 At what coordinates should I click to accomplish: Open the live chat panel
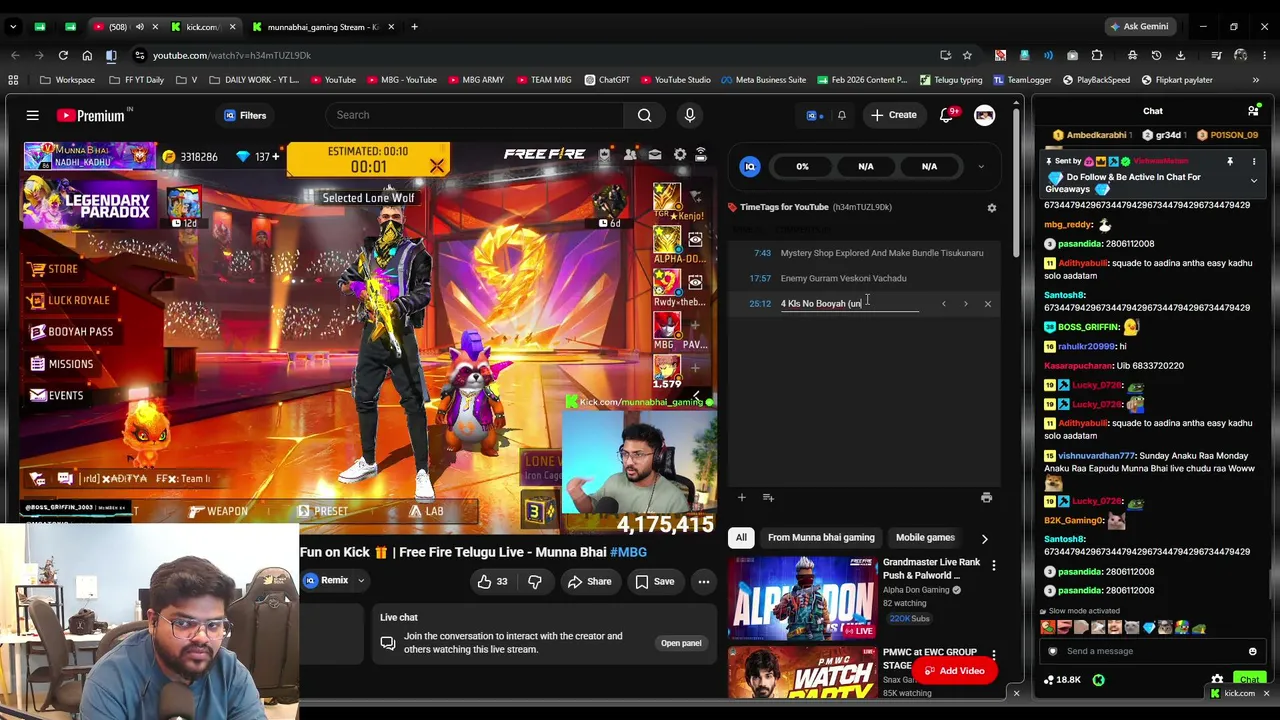tap(681, 643)
